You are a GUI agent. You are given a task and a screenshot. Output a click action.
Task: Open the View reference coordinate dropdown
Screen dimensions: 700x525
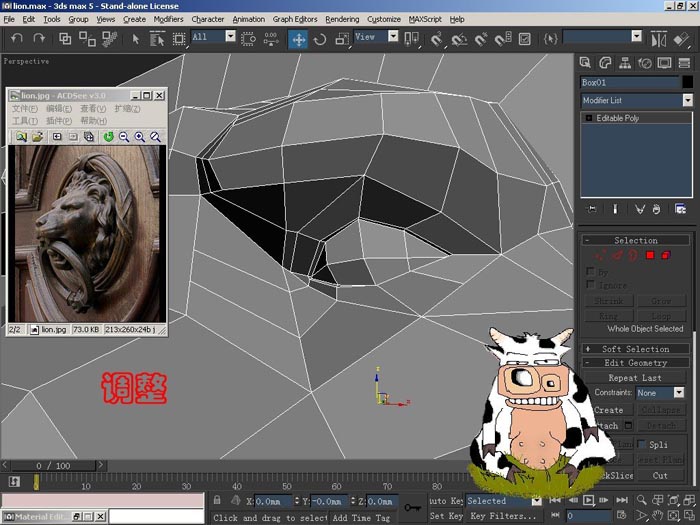(x=393, y=36)
